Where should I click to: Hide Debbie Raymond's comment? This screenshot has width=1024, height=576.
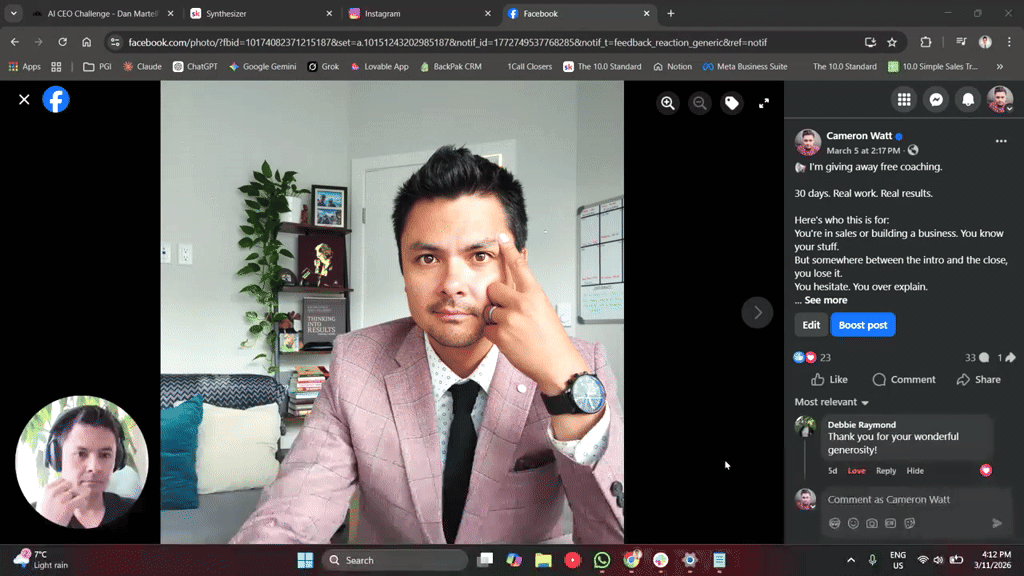point(915,471)
